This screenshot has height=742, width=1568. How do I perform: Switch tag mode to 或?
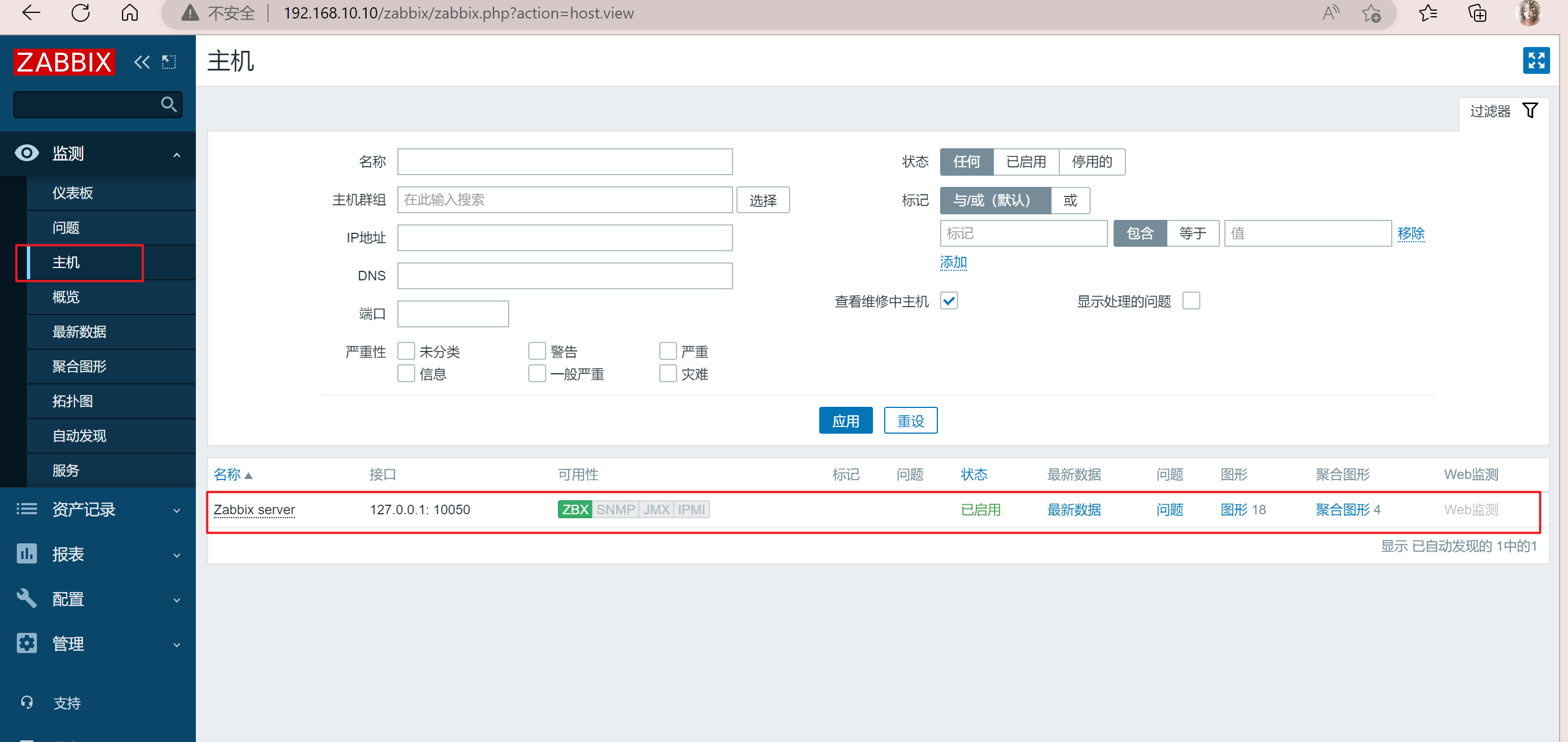[1070, 200]
